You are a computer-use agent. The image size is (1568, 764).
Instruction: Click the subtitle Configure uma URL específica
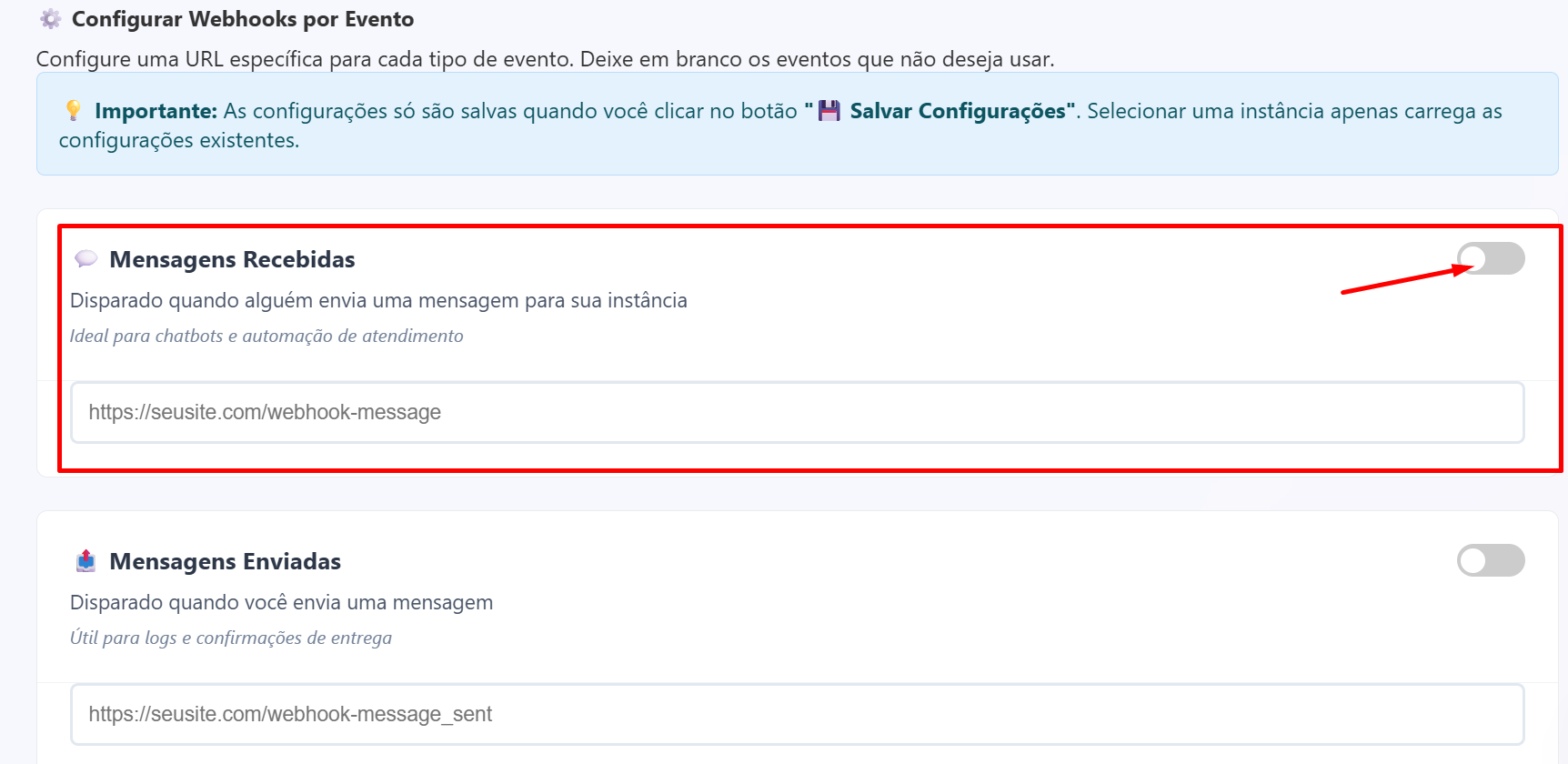click(x=545, y=59)
